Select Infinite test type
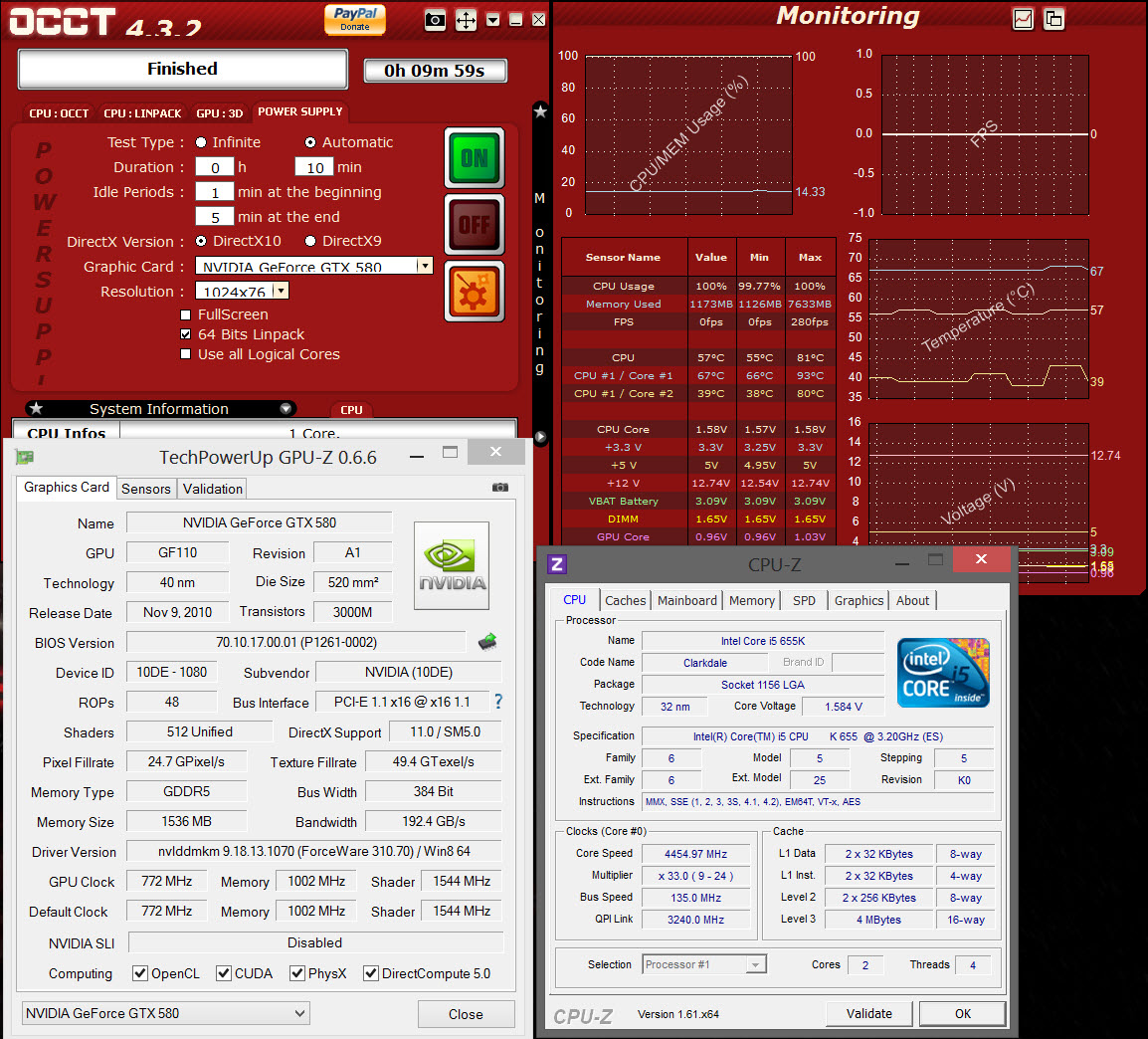1148x1039 pixels. click(201, 142)
